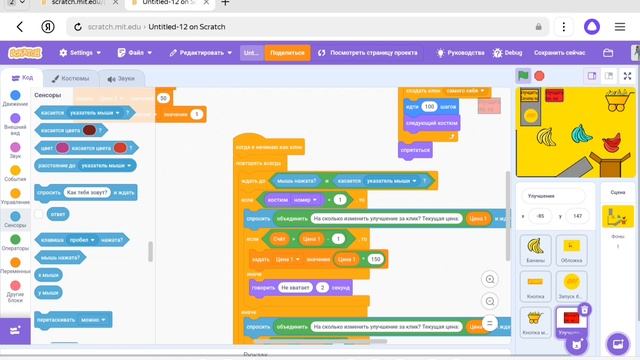Open the choose a backdrop button
This screenshot has width=640, height=360.
(618, 344)
